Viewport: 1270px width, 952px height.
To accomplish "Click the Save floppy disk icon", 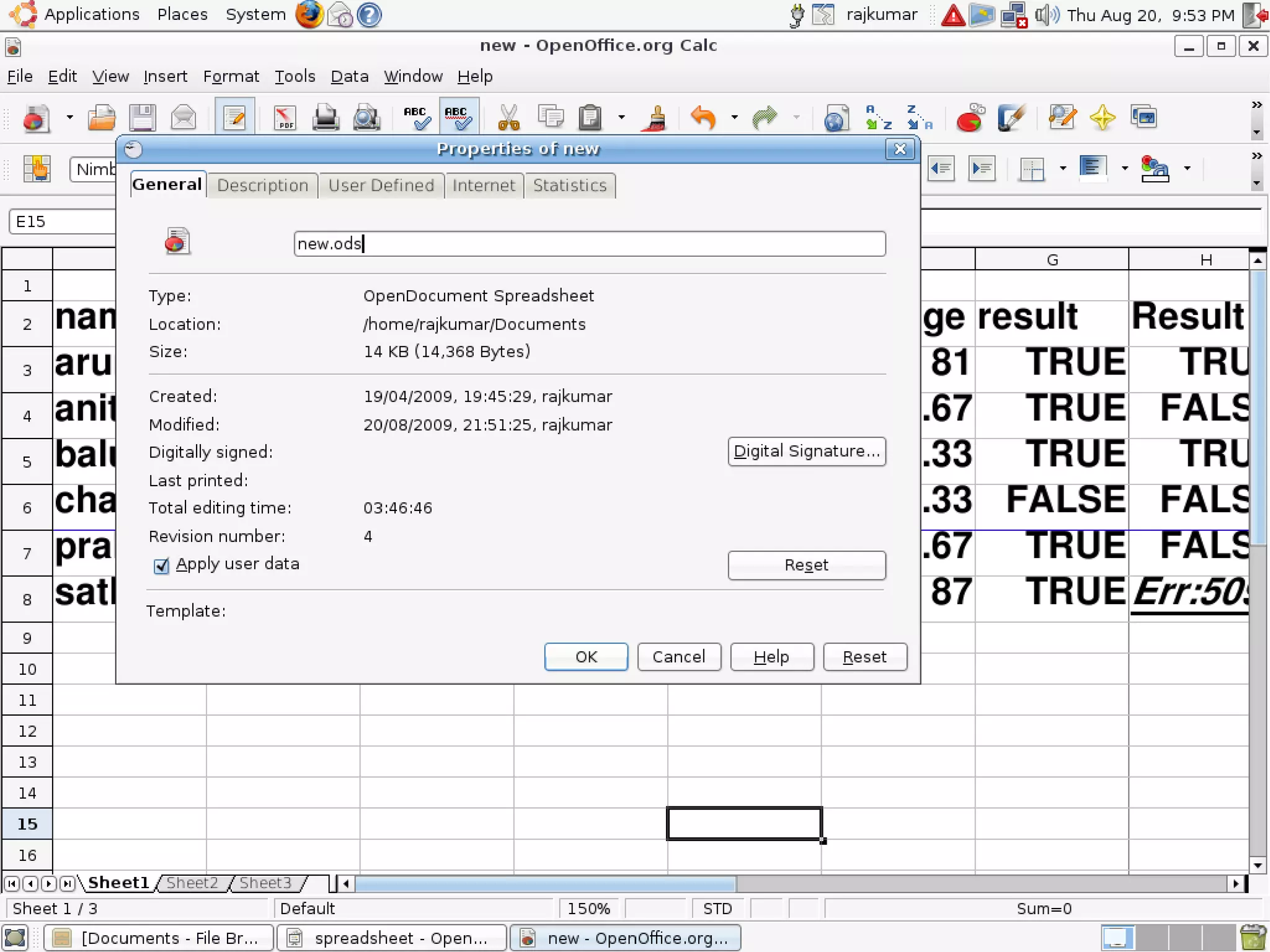I will [142, 118].
